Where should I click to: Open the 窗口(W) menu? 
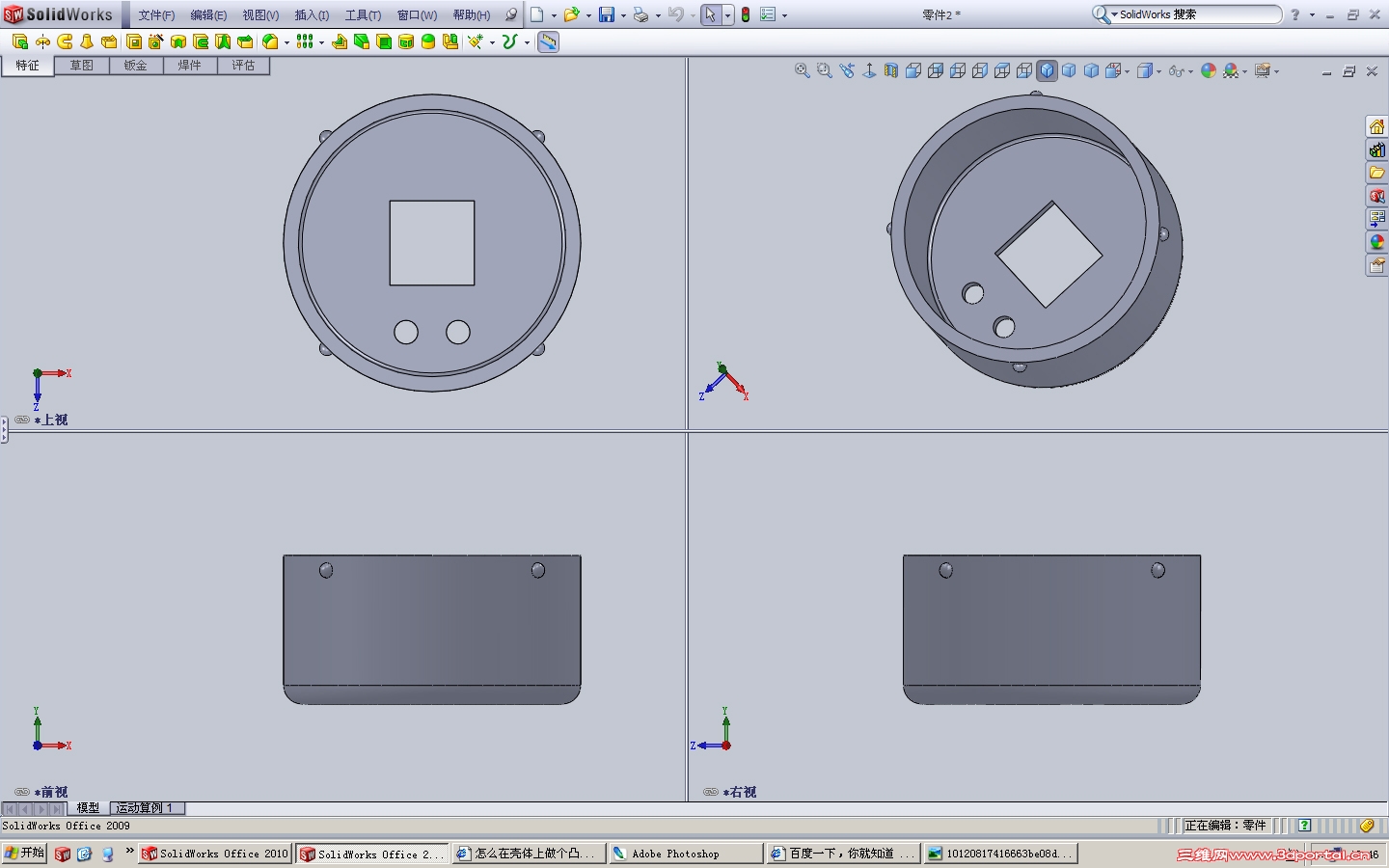417,15
